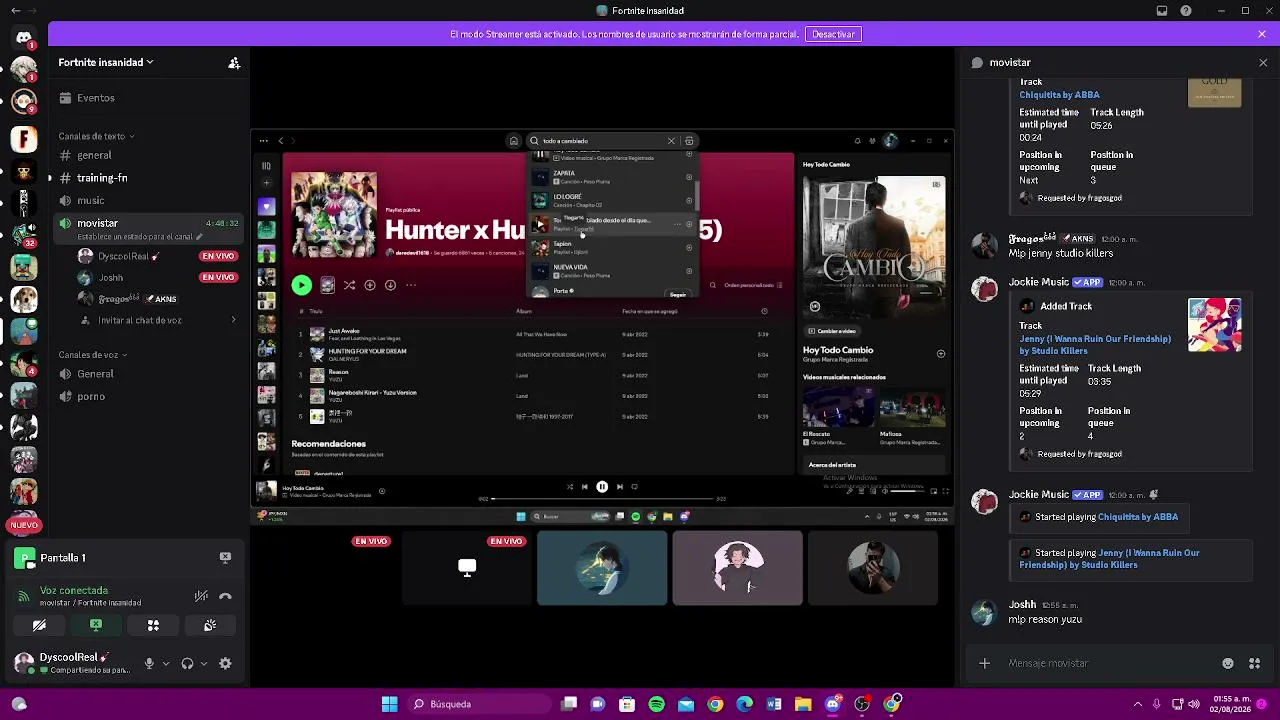Open Discord user settings gear
The width and height of the screenshot is (1280, 720).
[225, 663]
